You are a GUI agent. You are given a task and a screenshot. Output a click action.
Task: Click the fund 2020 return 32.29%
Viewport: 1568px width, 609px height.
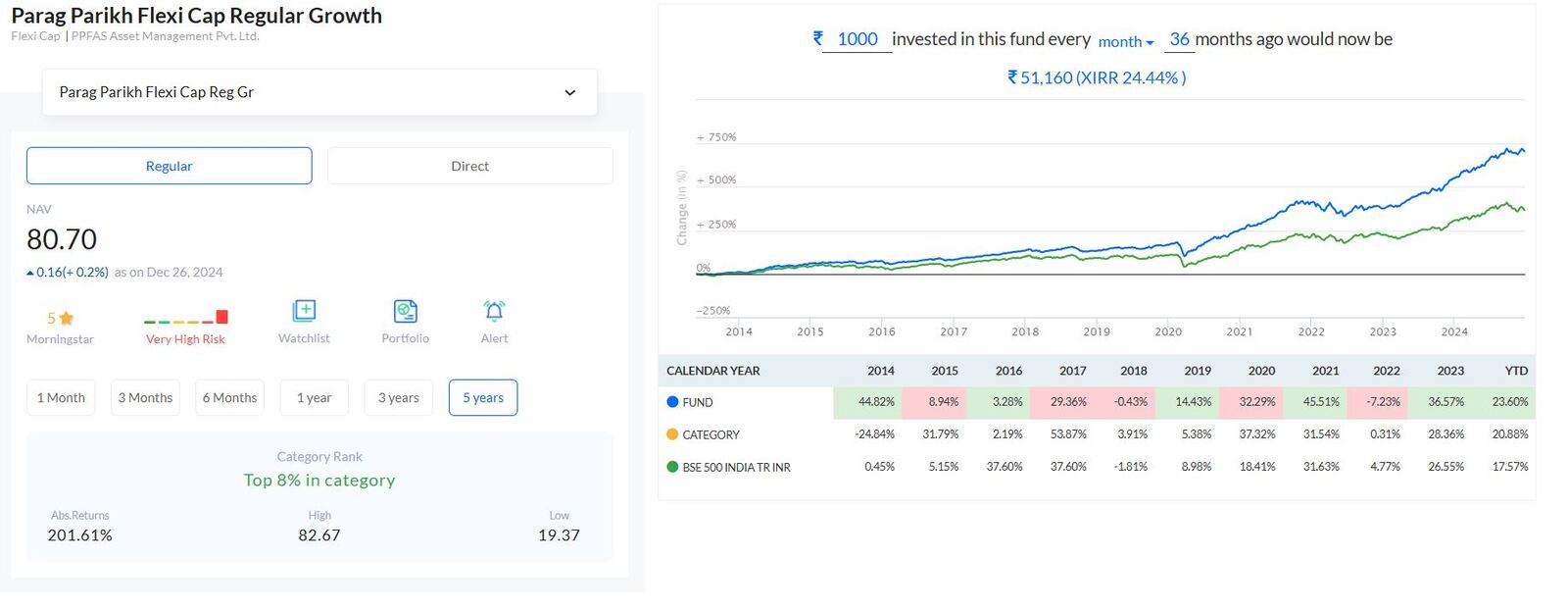click(1257, 402)
